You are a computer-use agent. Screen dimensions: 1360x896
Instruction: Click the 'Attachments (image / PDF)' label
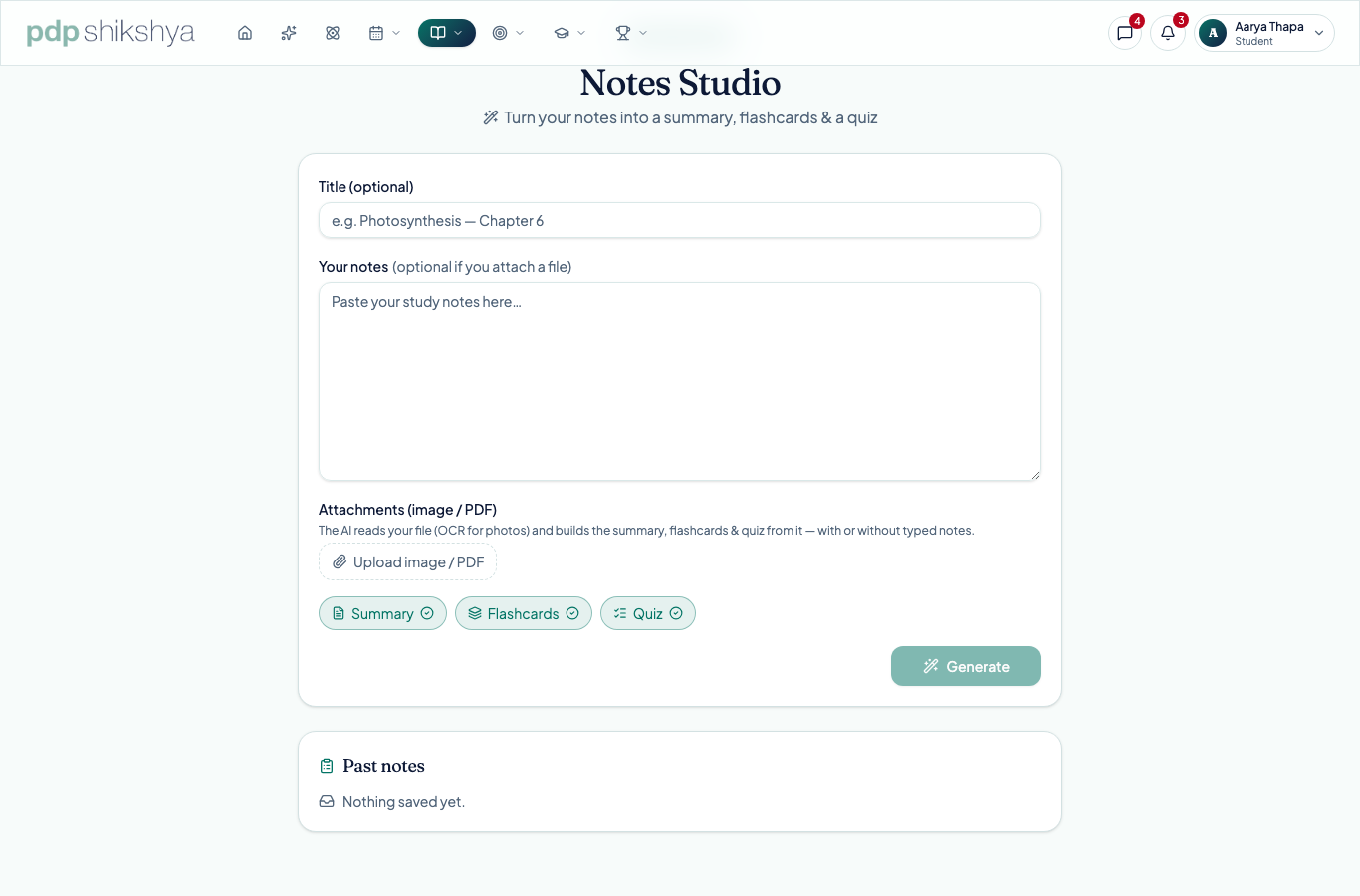coord(407,510)
